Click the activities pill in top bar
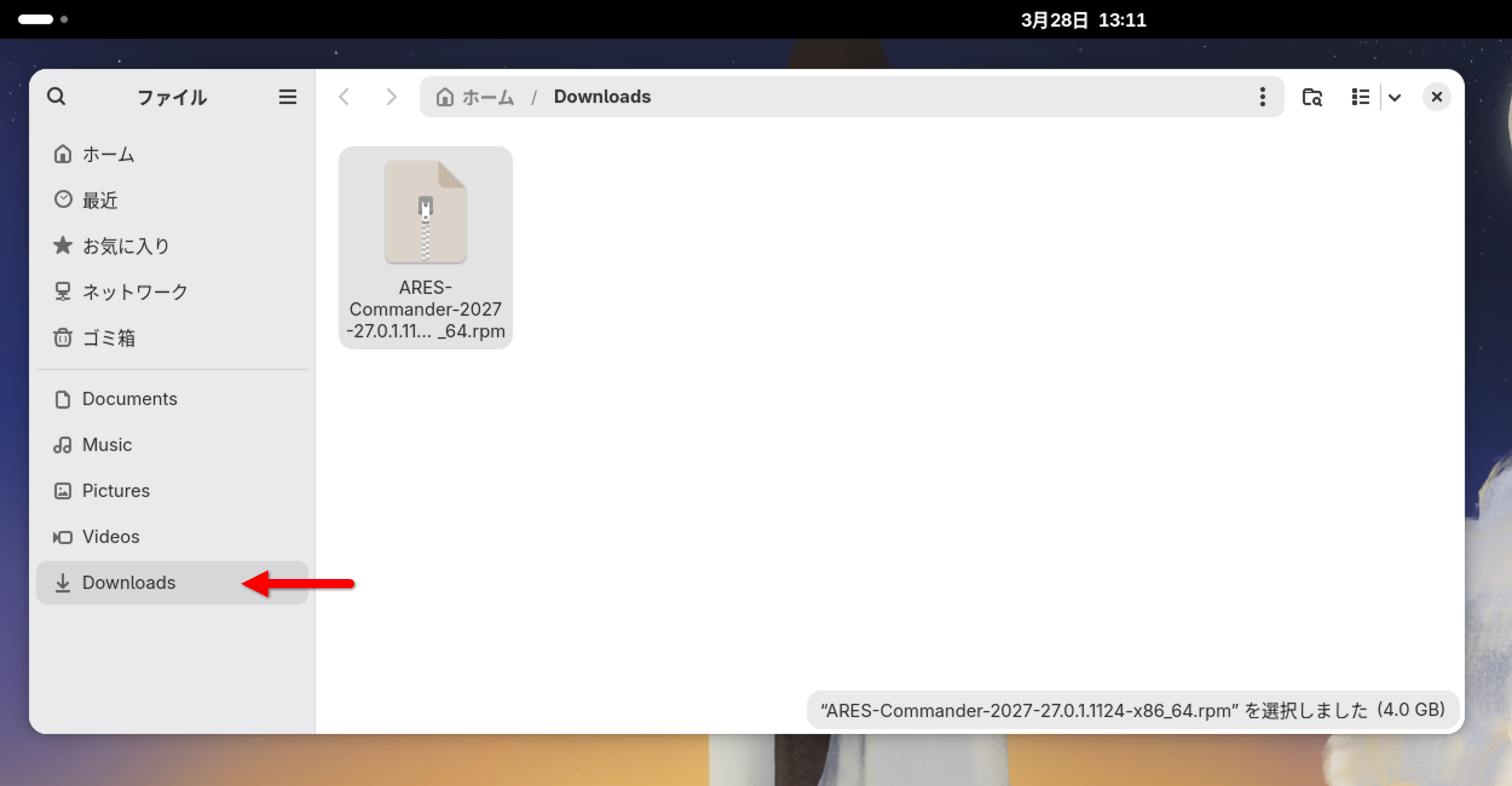 tap(36, 19)
